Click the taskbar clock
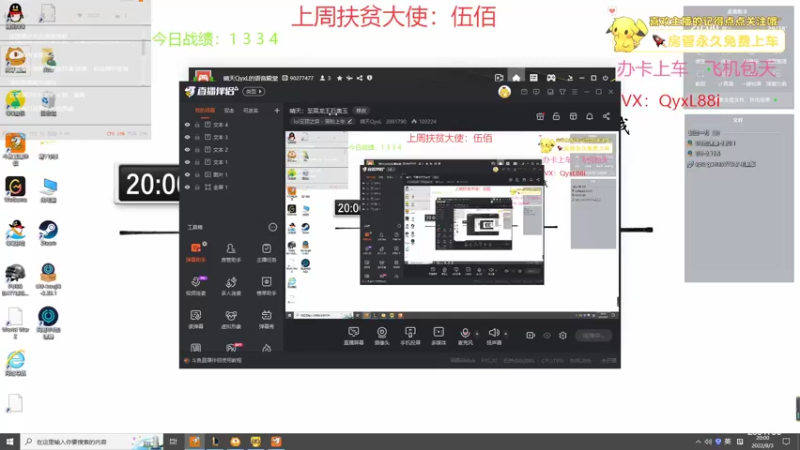The image size is (800, 450). coord(763,441)
